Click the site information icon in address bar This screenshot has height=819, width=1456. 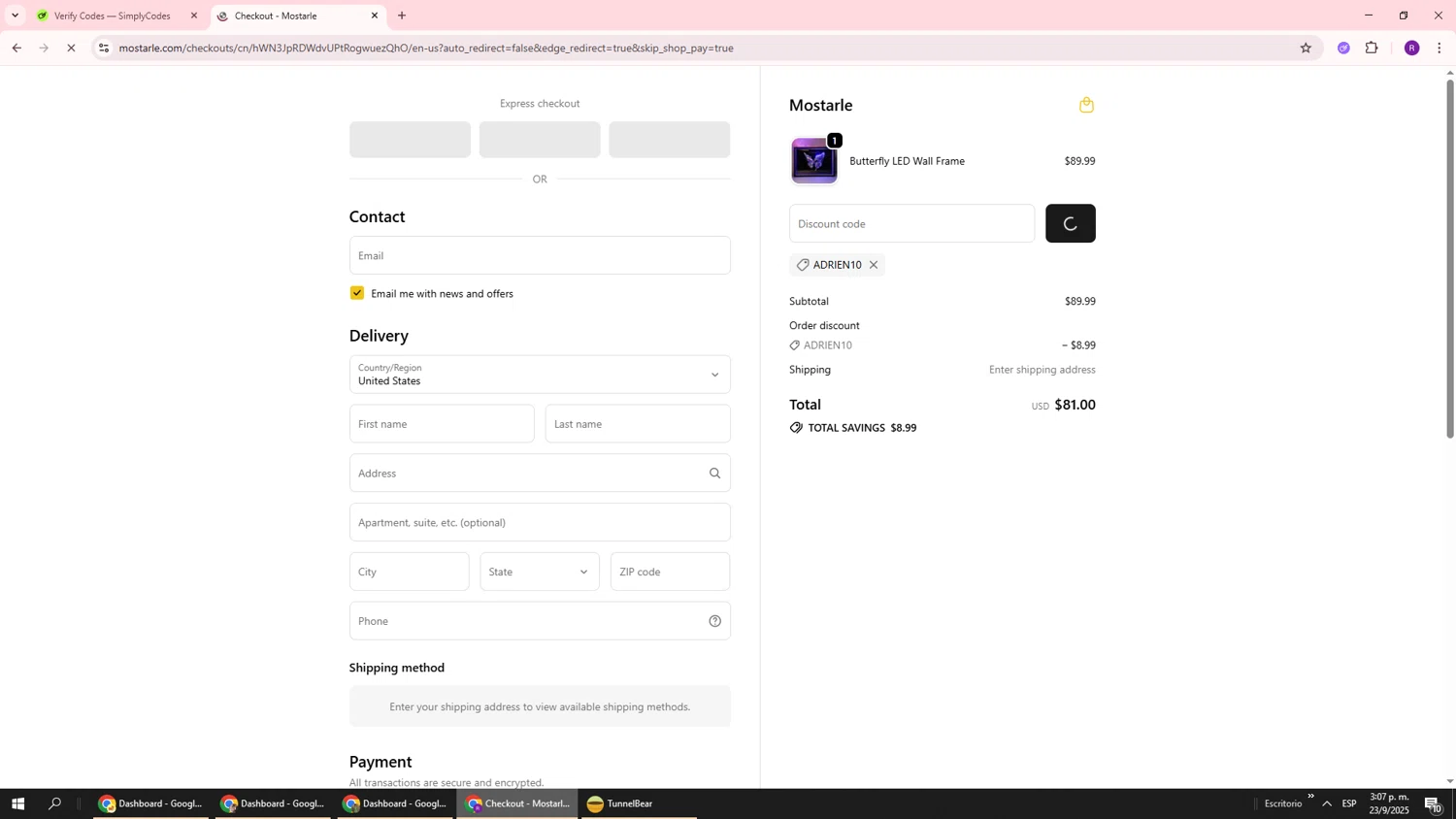point(104,48)
